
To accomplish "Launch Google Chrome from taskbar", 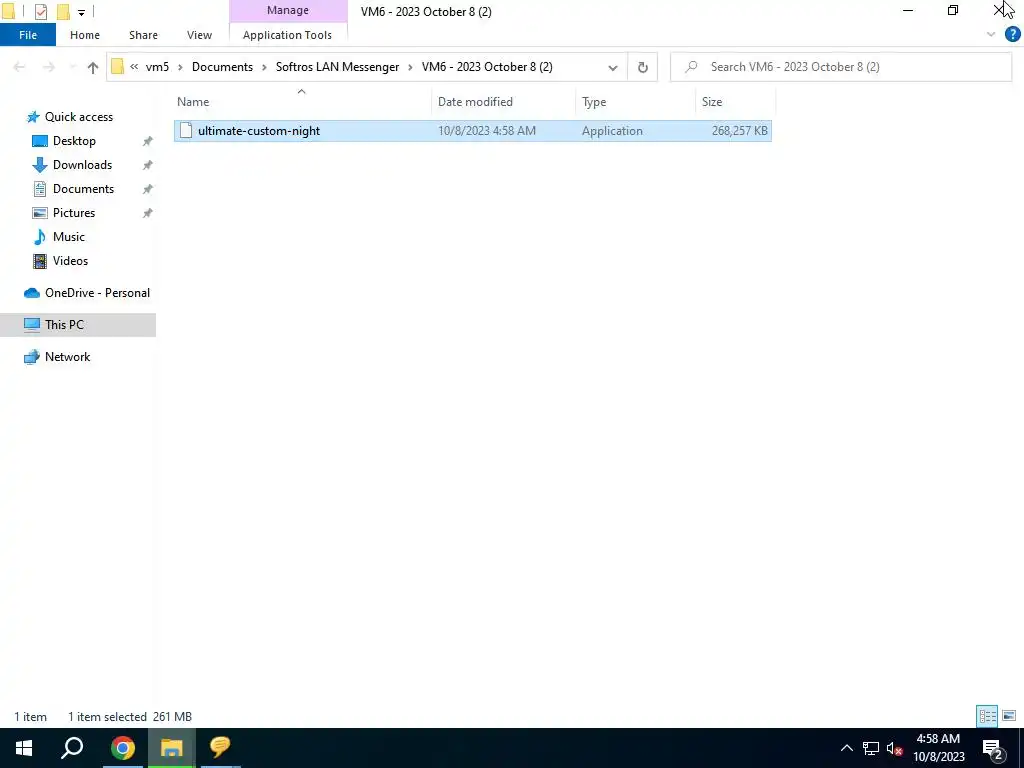I will click(x=123, y=748).
